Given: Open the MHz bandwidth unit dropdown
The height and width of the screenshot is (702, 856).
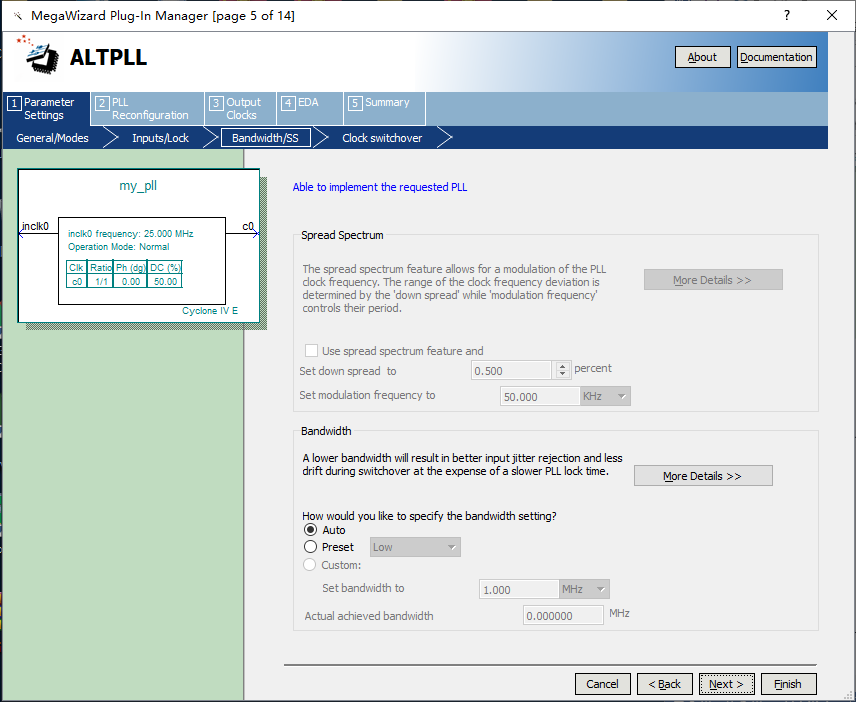Looking at the screenshot, I should (584, 590).
